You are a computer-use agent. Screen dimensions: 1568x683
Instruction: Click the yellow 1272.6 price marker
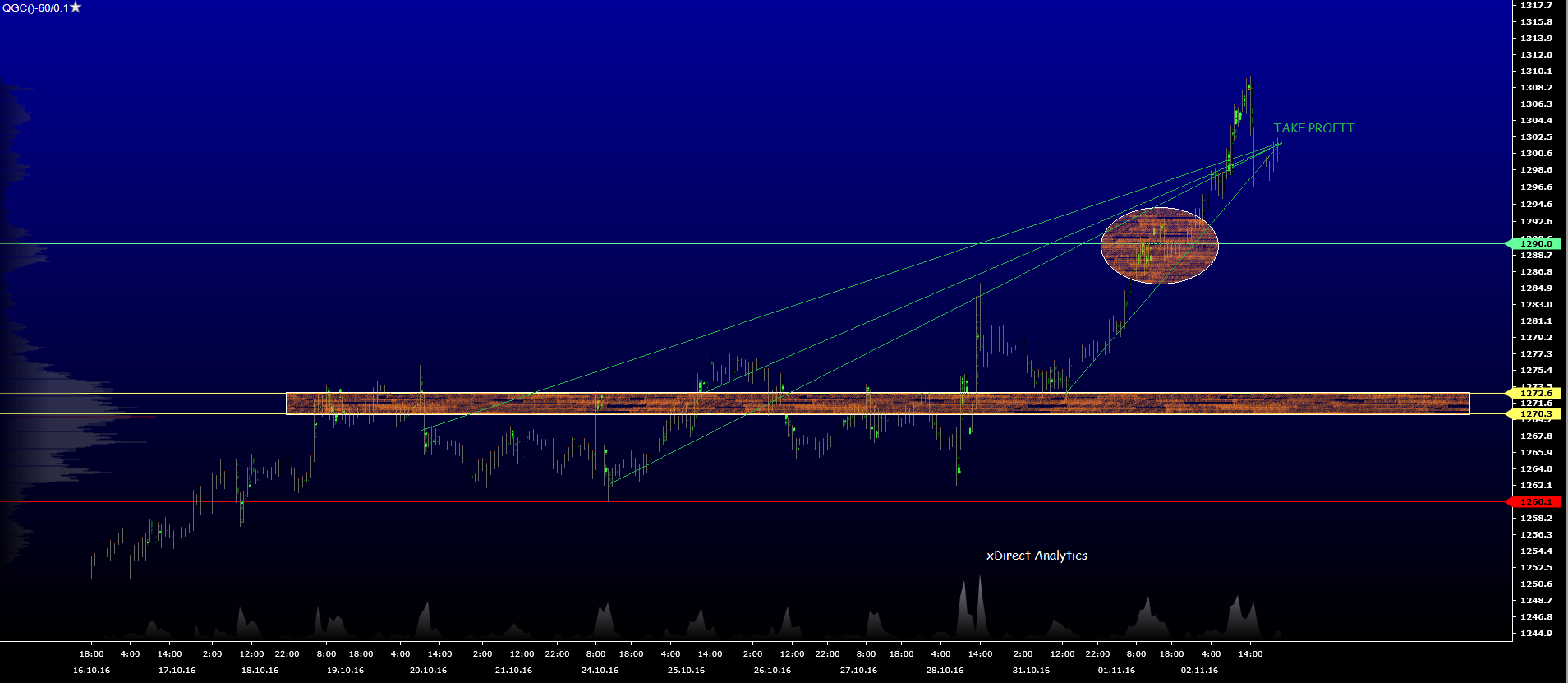click(1535, 393)
